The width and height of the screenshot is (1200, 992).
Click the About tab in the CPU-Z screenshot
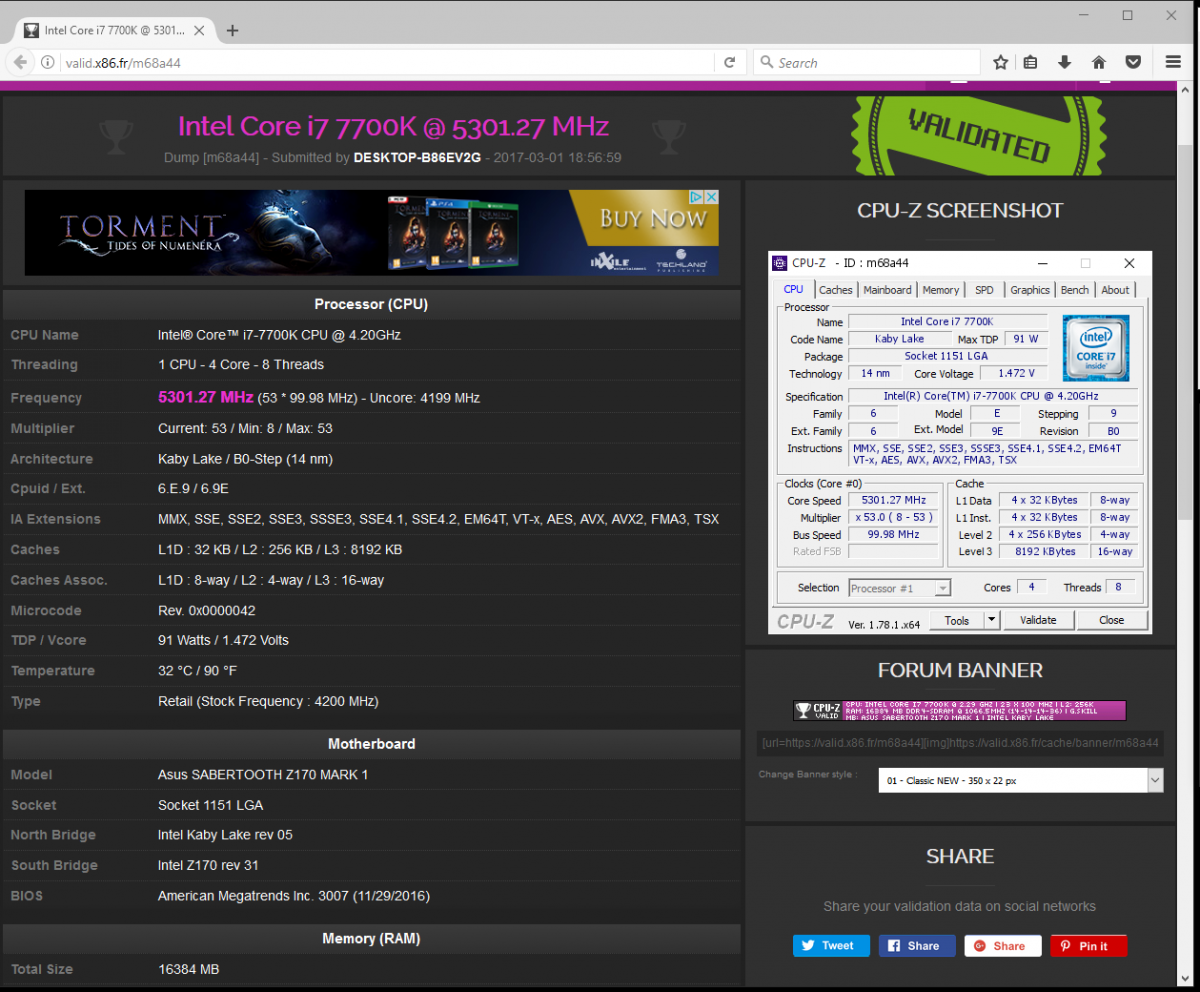click(1115, 290)
